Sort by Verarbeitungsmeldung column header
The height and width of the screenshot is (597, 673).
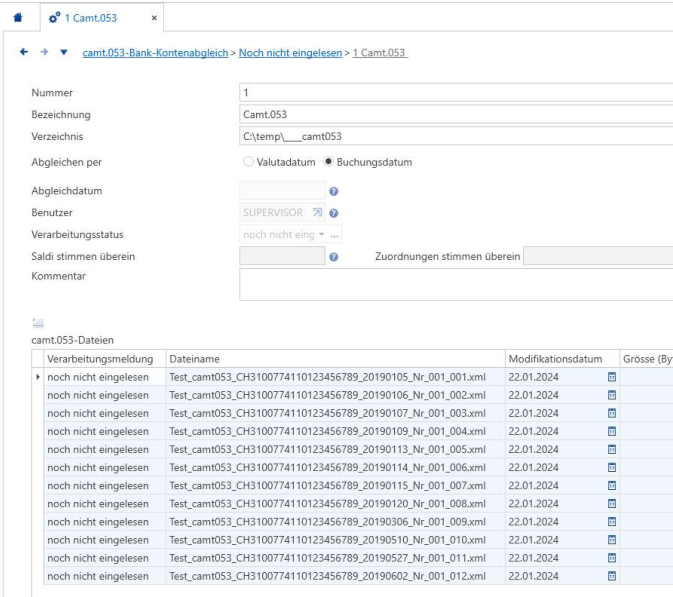[105, 359]
